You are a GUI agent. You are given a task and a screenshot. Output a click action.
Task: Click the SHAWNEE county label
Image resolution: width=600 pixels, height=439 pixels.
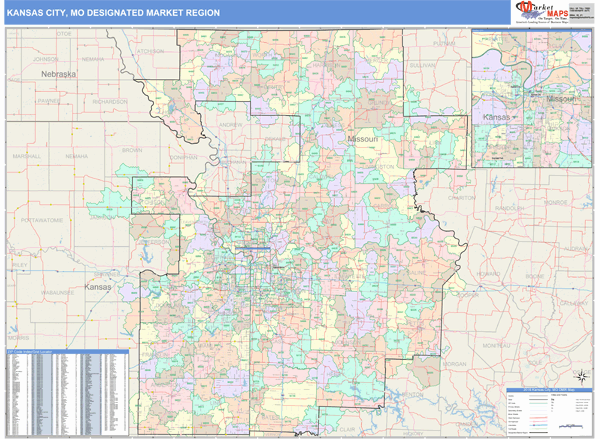click(107, 274)
